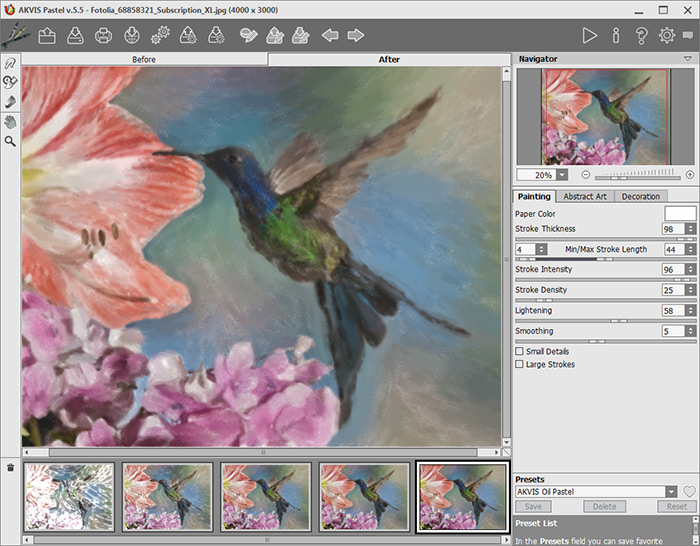Click the redo right arrow icon

(355, 36)
